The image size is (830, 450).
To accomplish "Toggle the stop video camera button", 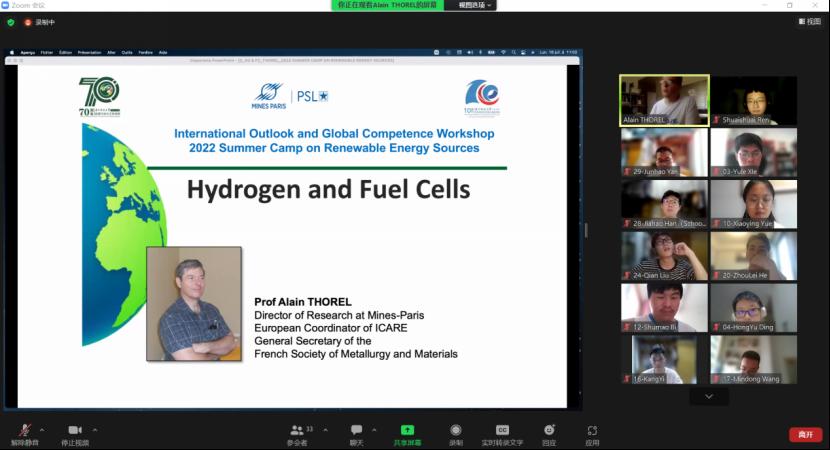I will click(x=74, y=430).
